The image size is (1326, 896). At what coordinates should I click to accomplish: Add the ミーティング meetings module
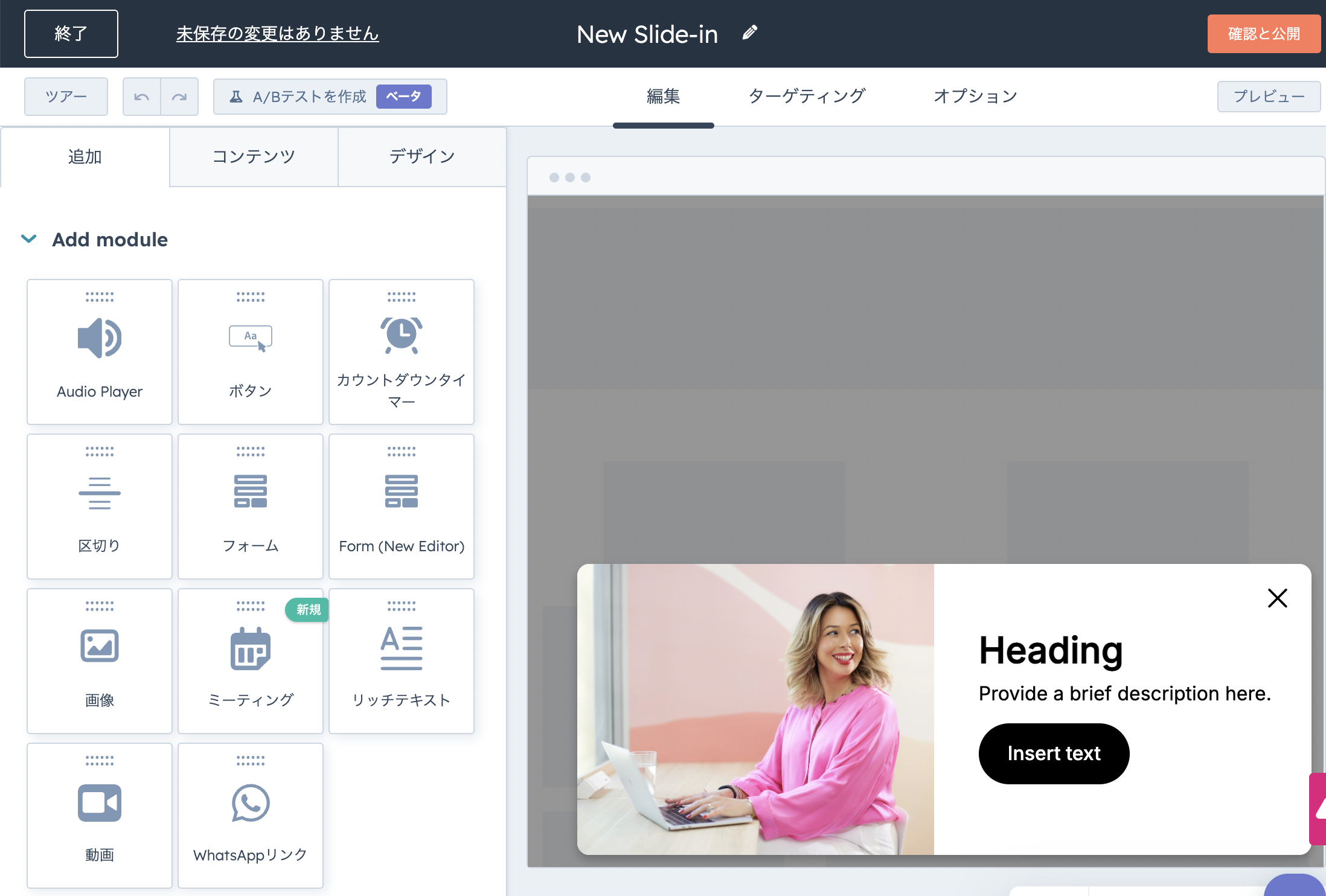(251, 661)
